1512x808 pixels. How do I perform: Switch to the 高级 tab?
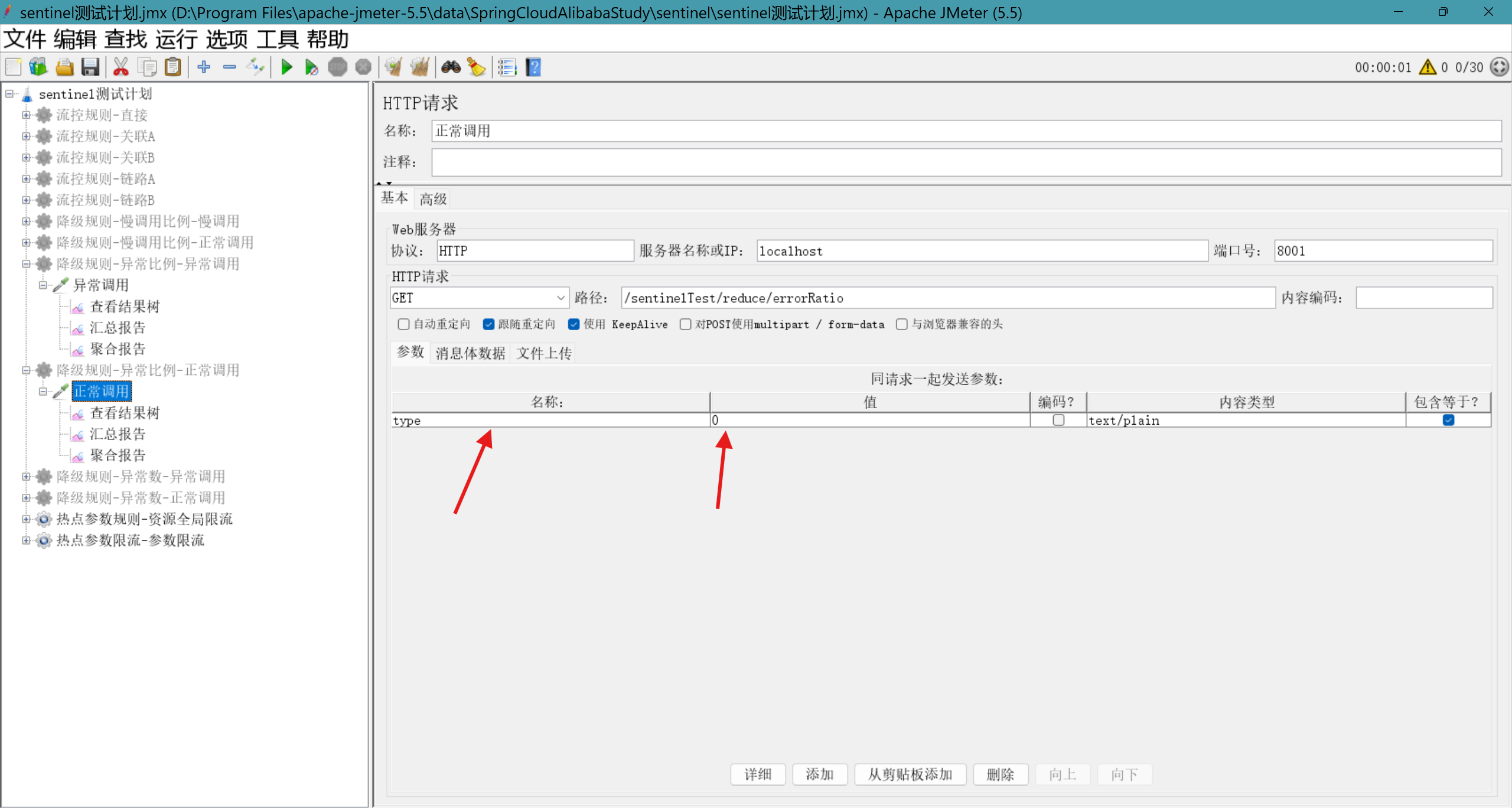(x=432, y=198)
